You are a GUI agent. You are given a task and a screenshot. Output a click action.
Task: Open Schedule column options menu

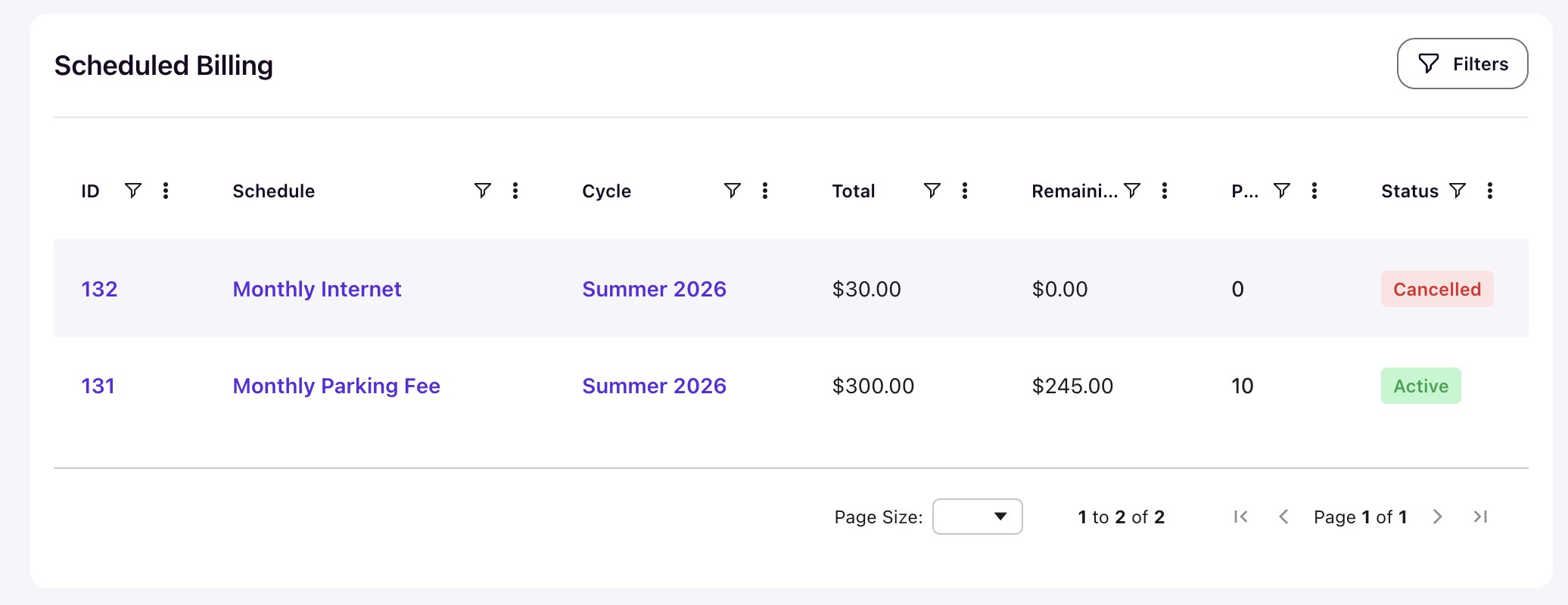(x=515, y=191)
